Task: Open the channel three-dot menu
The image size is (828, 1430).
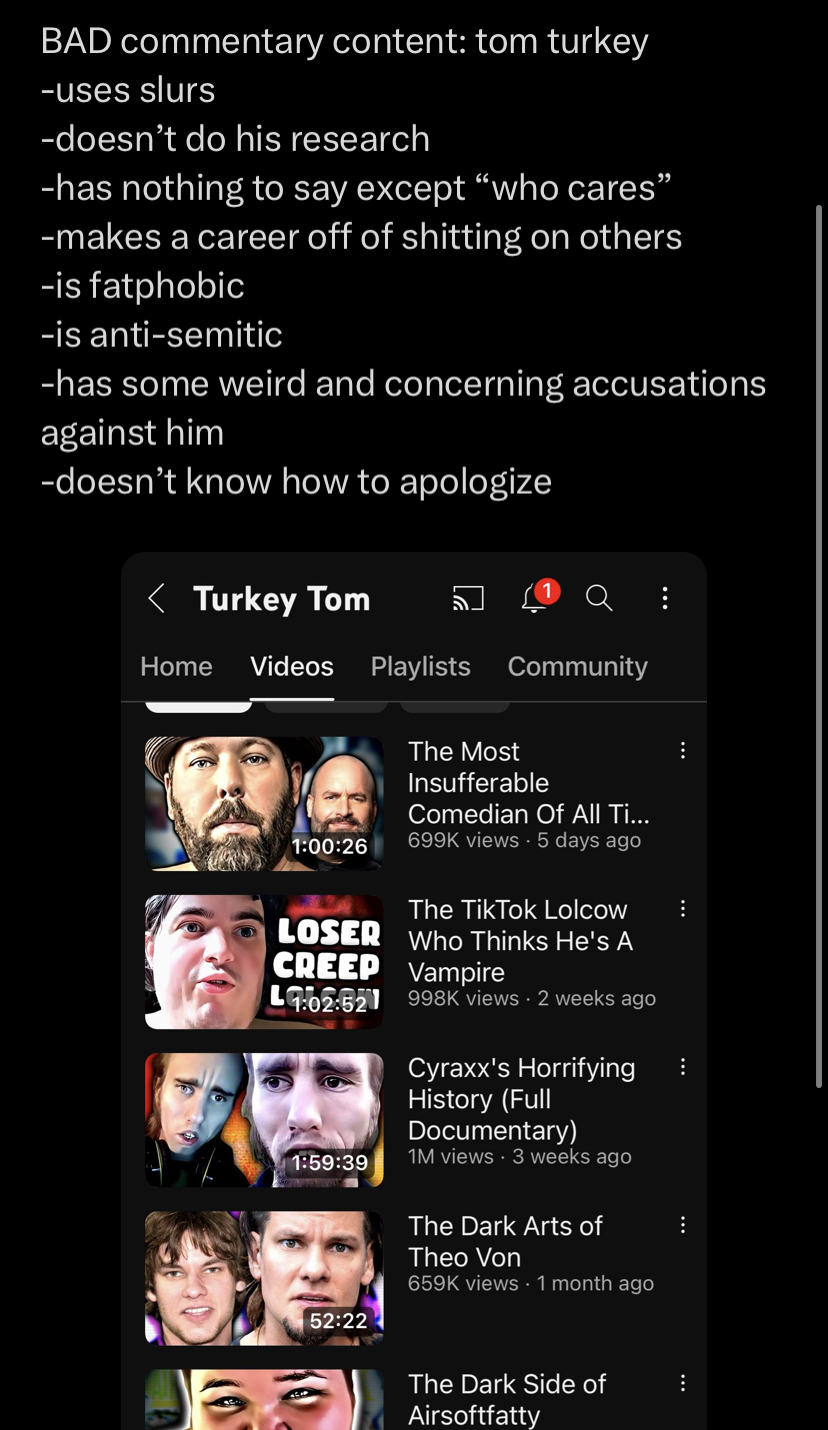Action: pos(665,598)
